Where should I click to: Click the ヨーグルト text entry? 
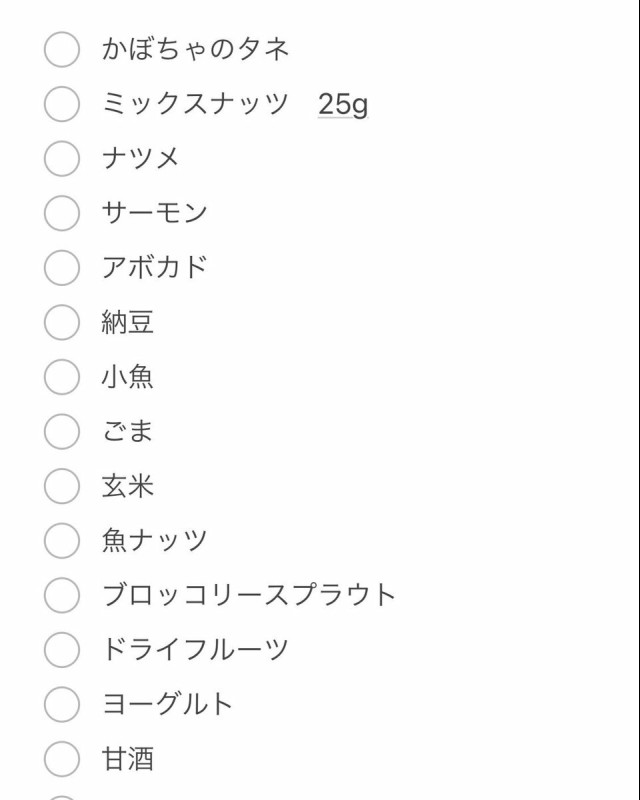coord(167,704)
